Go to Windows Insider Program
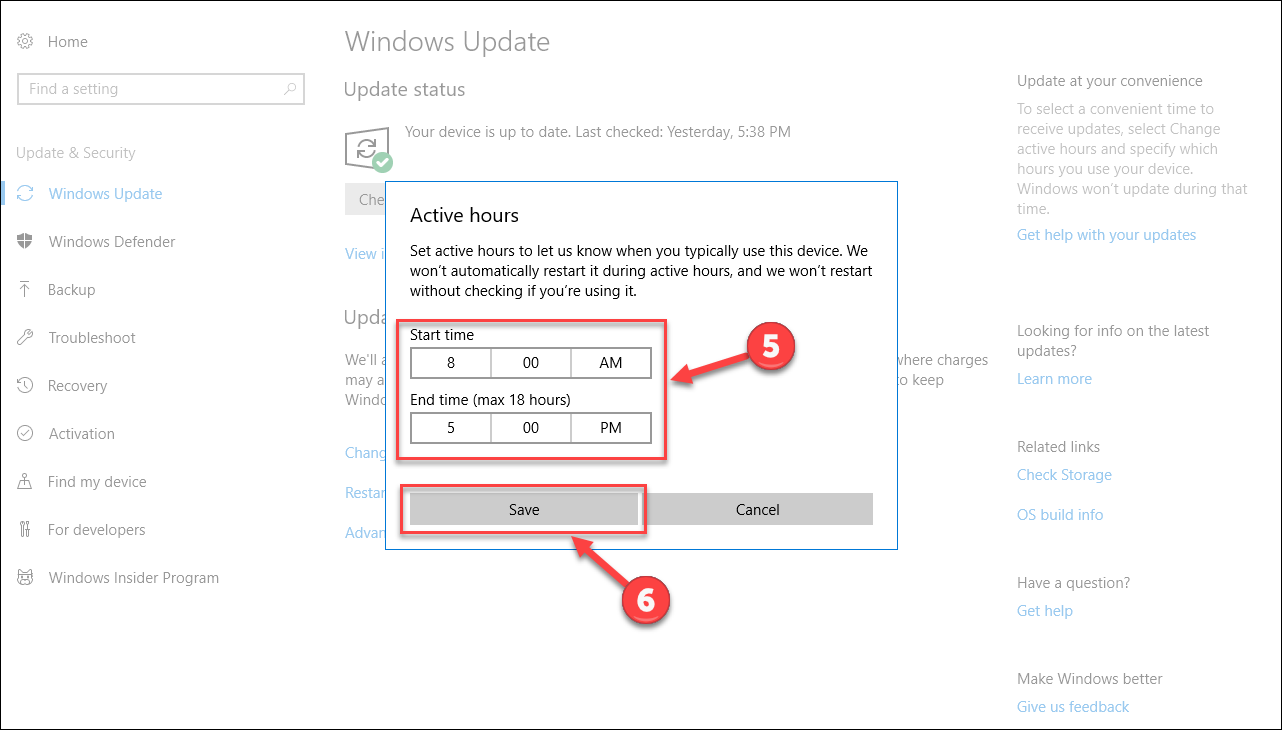The image size is (1282, 730). [134, 578]
